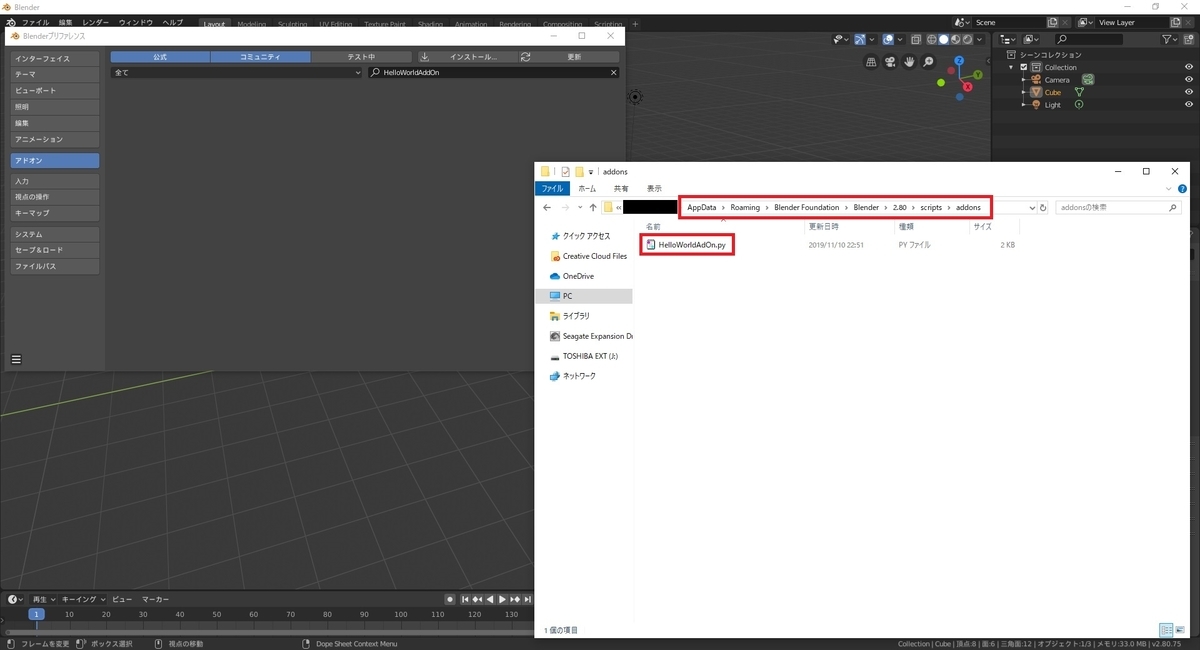
Task: Open outliner display mode dropdown
Action: pos(1031,39)
